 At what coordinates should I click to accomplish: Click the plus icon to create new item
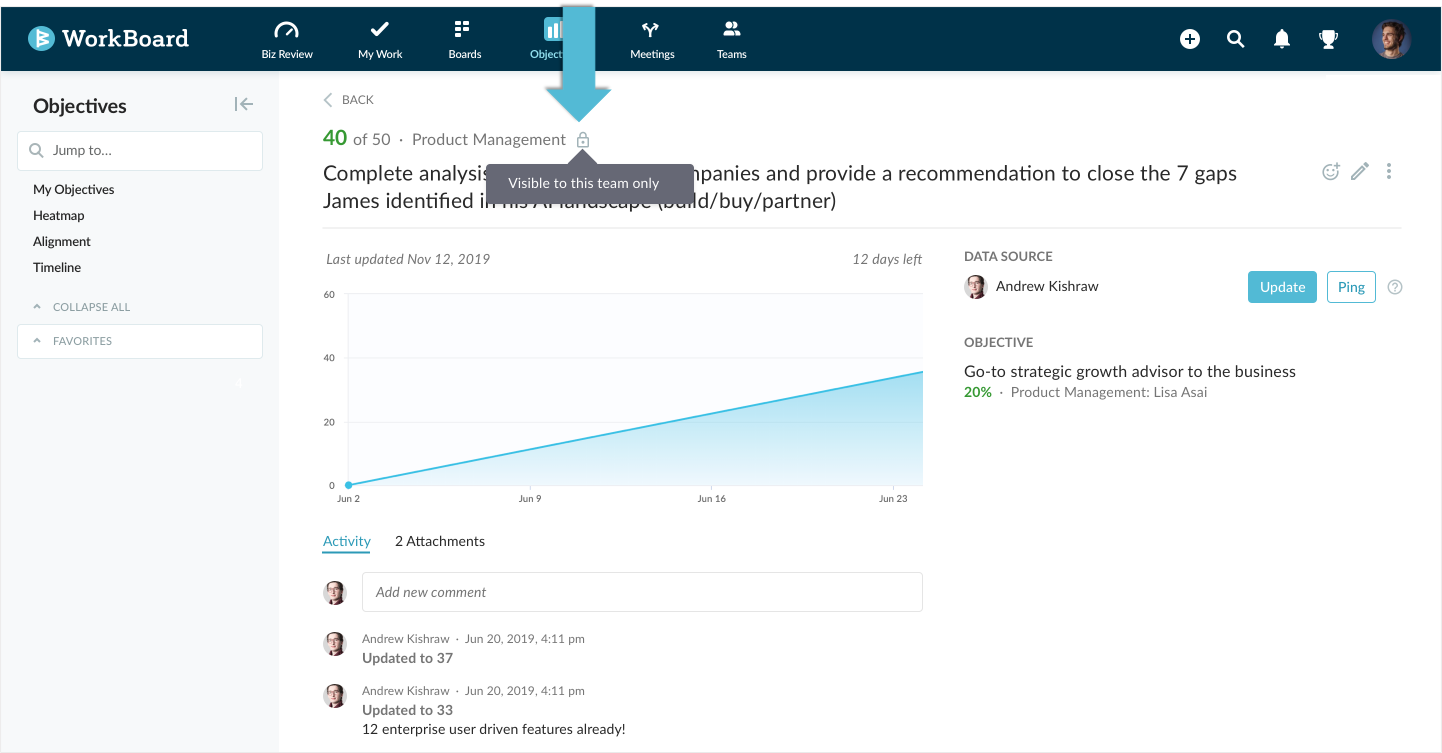click(1190, 39)
